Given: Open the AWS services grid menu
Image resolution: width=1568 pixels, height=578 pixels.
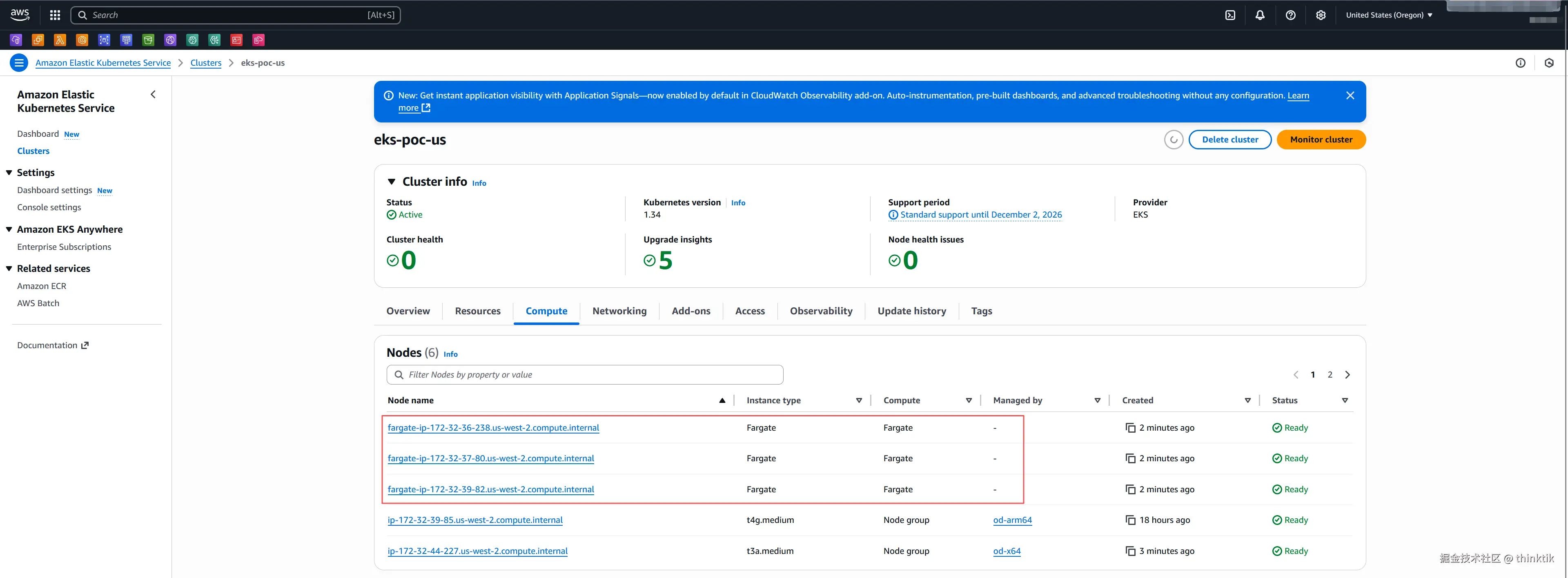Looking at the screenshot, I should pos(55,15).
